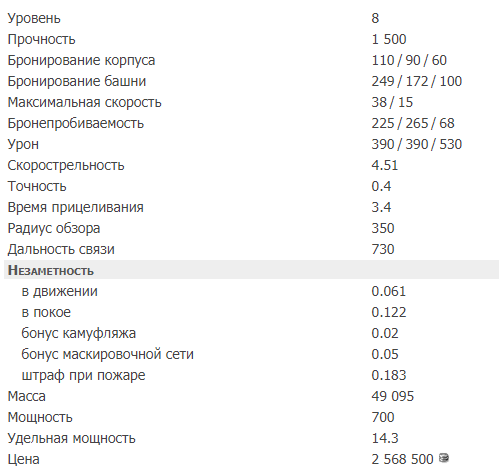The height and width of the screenshot is (472, 499).
Task: Select the Максимальная скорость label
Action: click(x=85, y=102)
